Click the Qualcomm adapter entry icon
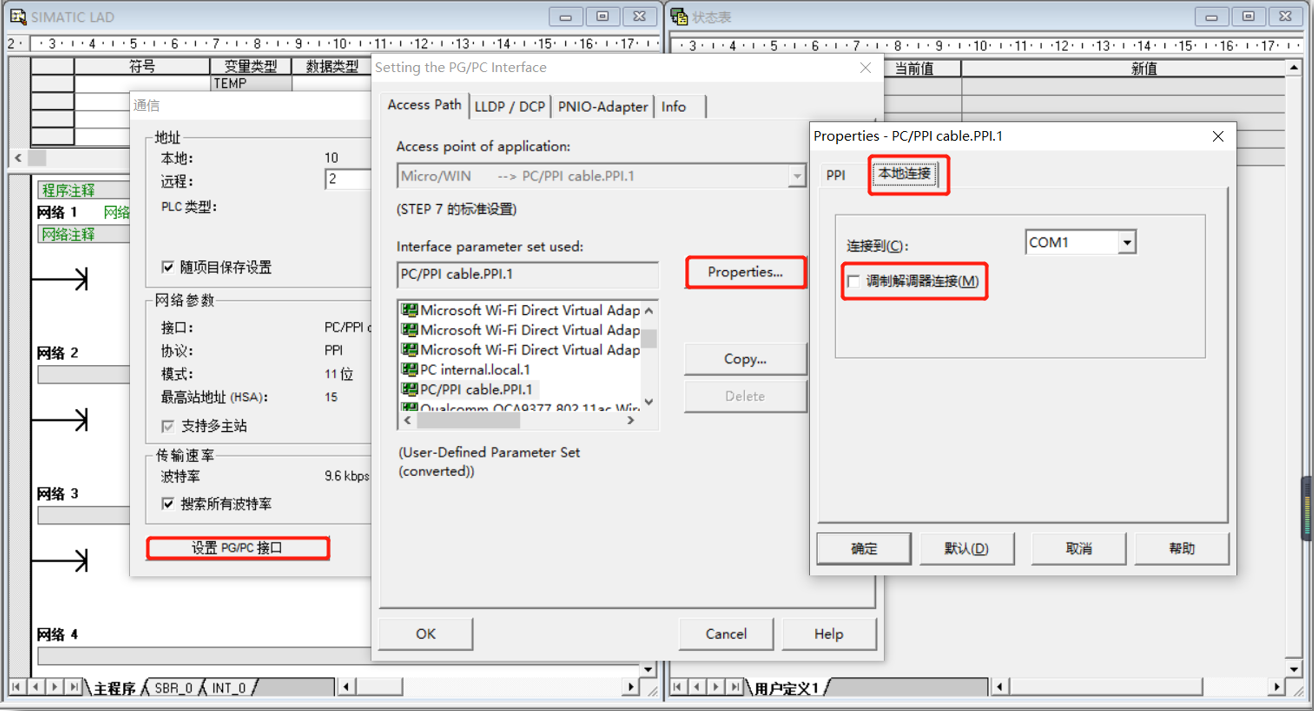The image size is (1314, 711). tap(409, 409)
